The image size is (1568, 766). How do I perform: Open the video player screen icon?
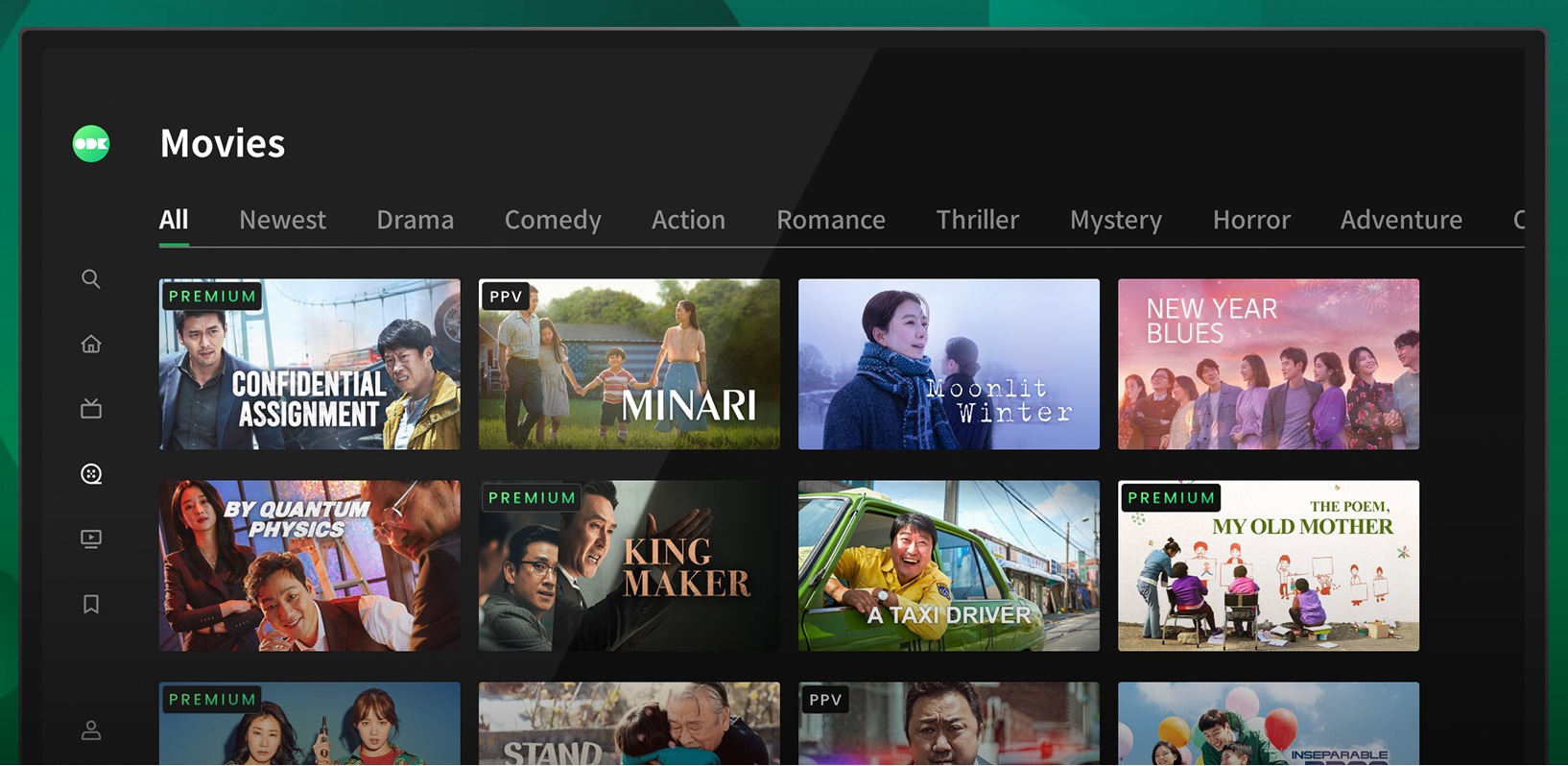pos(91,539)
